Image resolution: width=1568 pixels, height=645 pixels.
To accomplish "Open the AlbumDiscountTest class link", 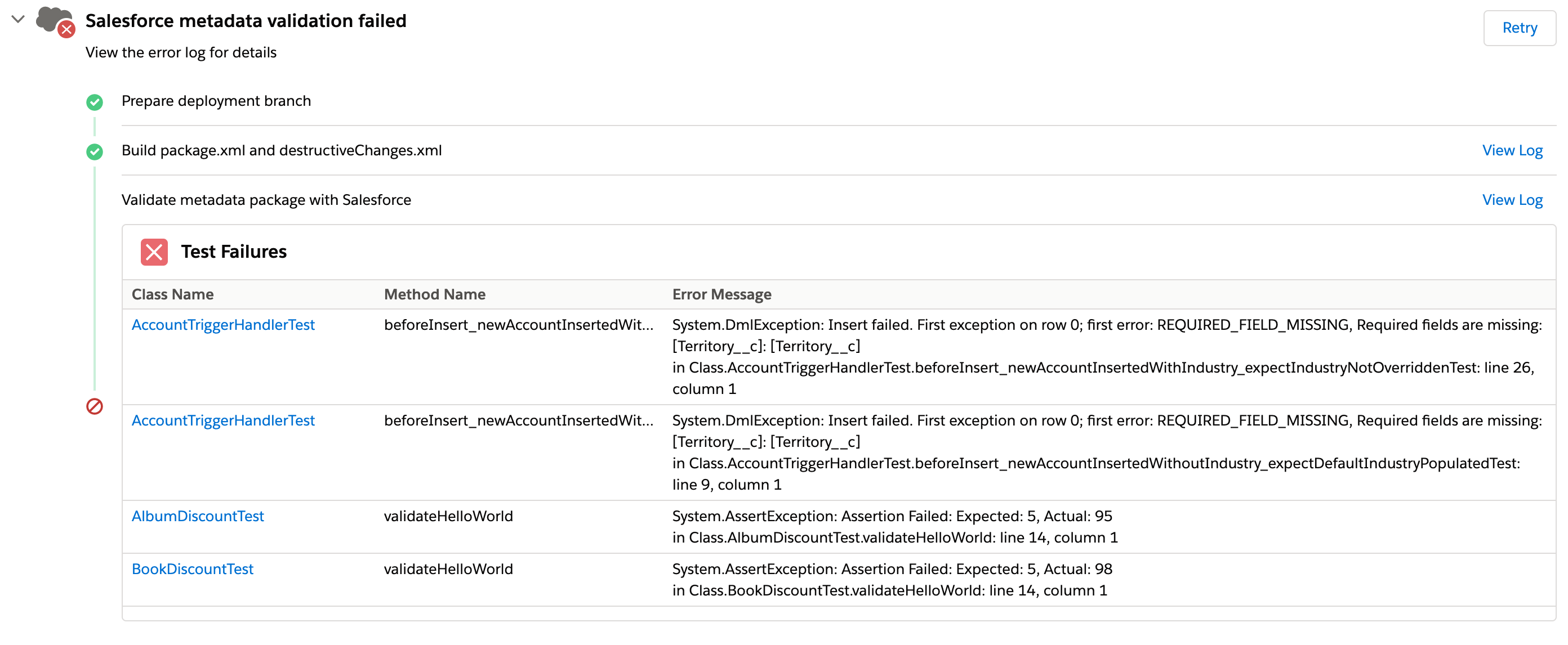I will point(198,516).
